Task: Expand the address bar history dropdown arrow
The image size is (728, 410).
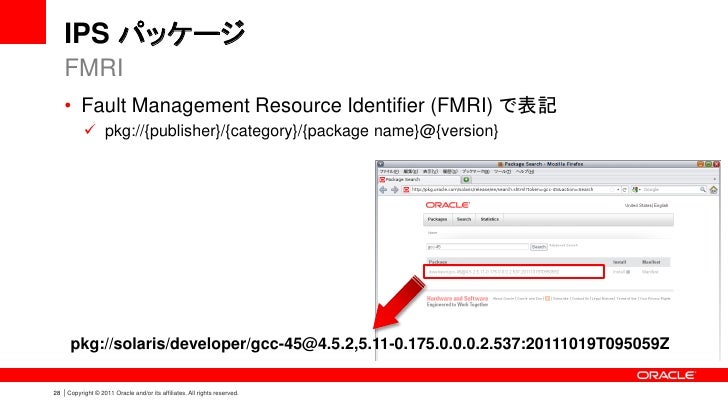Action: tap(618, 189)
